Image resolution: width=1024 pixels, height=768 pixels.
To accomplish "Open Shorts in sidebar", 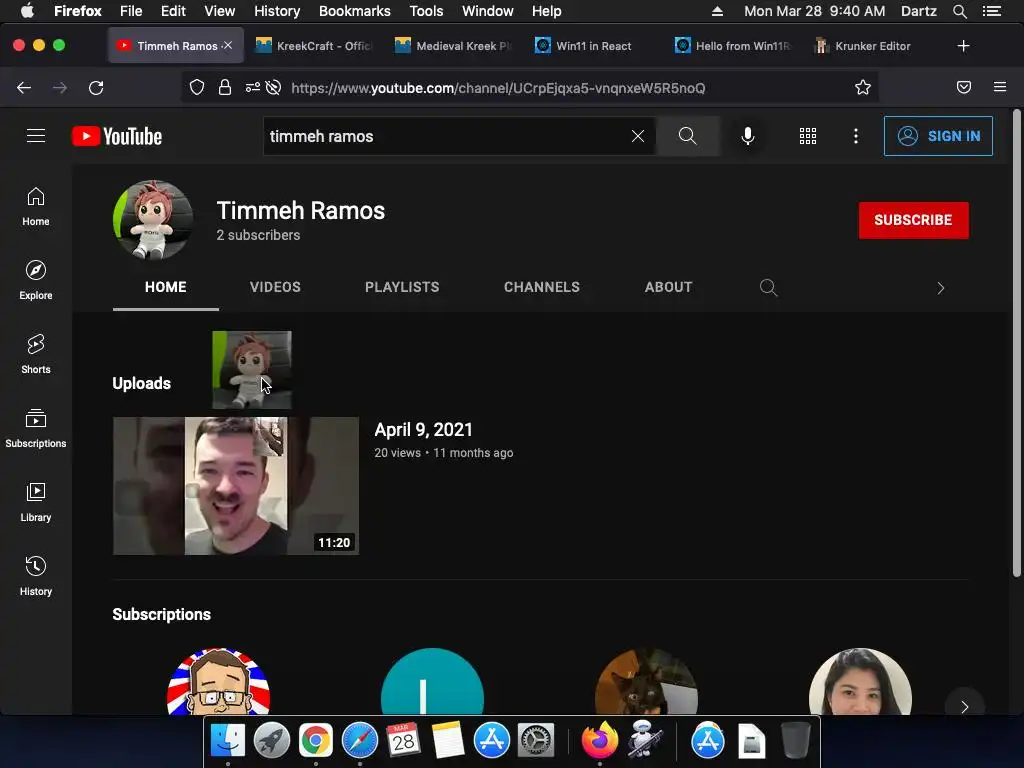I will (x=36, y=355).
